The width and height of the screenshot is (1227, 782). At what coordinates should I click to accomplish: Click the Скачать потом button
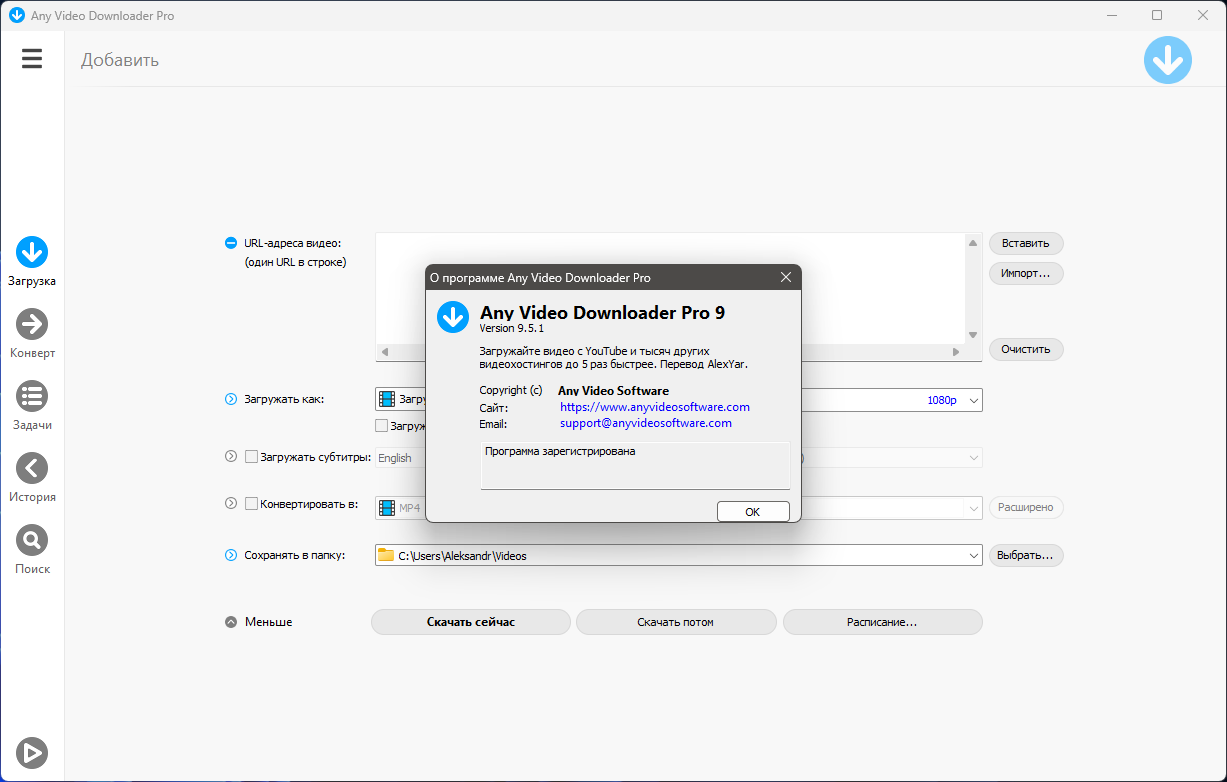tap(676, 622)
